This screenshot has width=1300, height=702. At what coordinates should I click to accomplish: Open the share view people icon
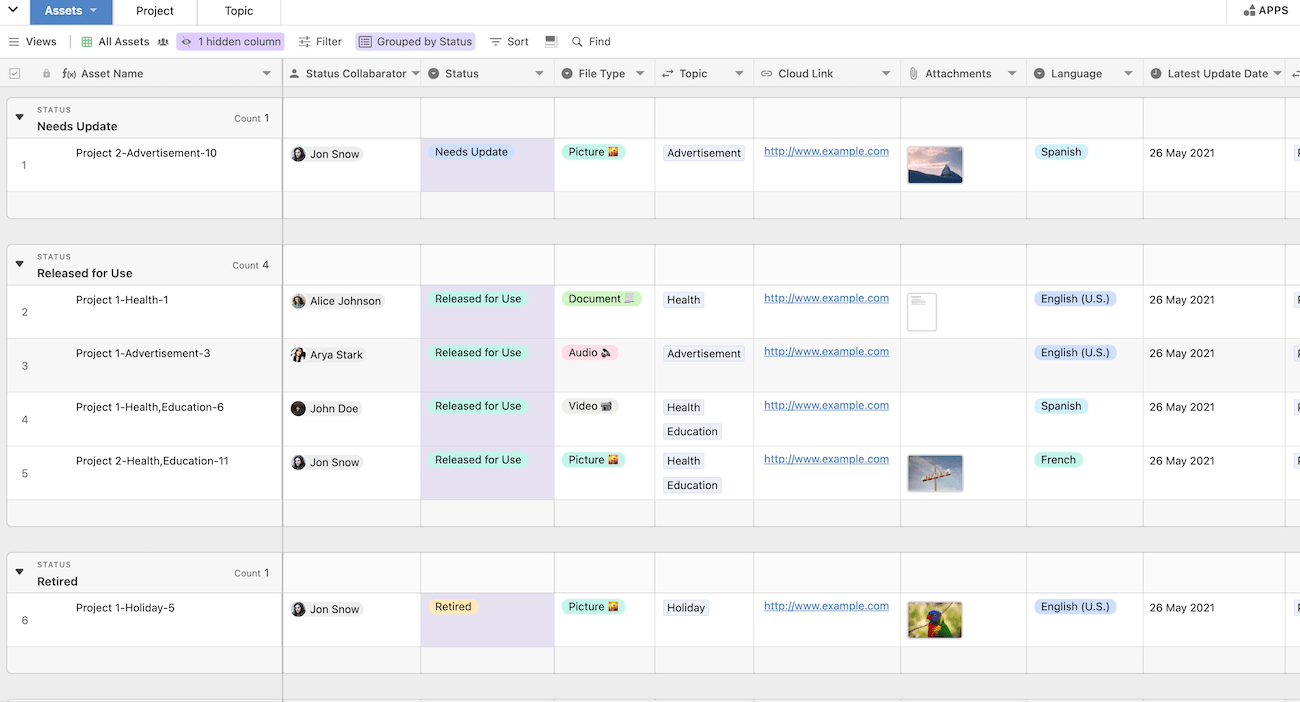click(x=163, y=42)
